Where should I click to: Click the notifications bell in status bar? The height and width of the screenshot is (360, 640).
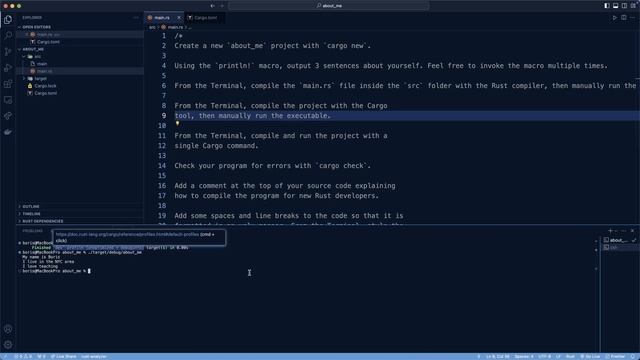pyautogui.click(x=633, y=356)
